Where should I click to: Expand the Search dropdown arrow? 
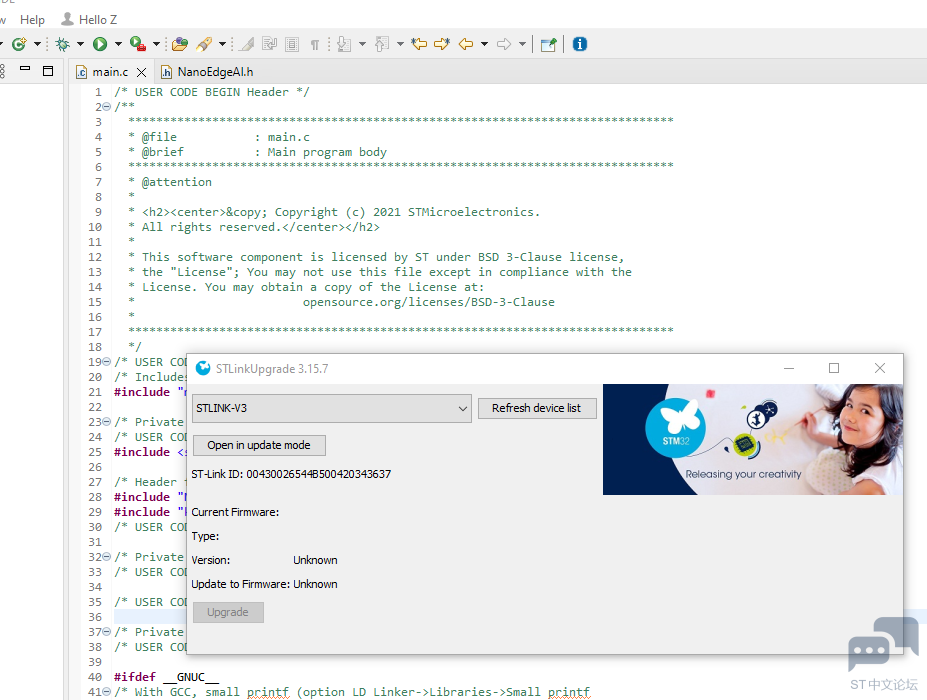[222, 44]
